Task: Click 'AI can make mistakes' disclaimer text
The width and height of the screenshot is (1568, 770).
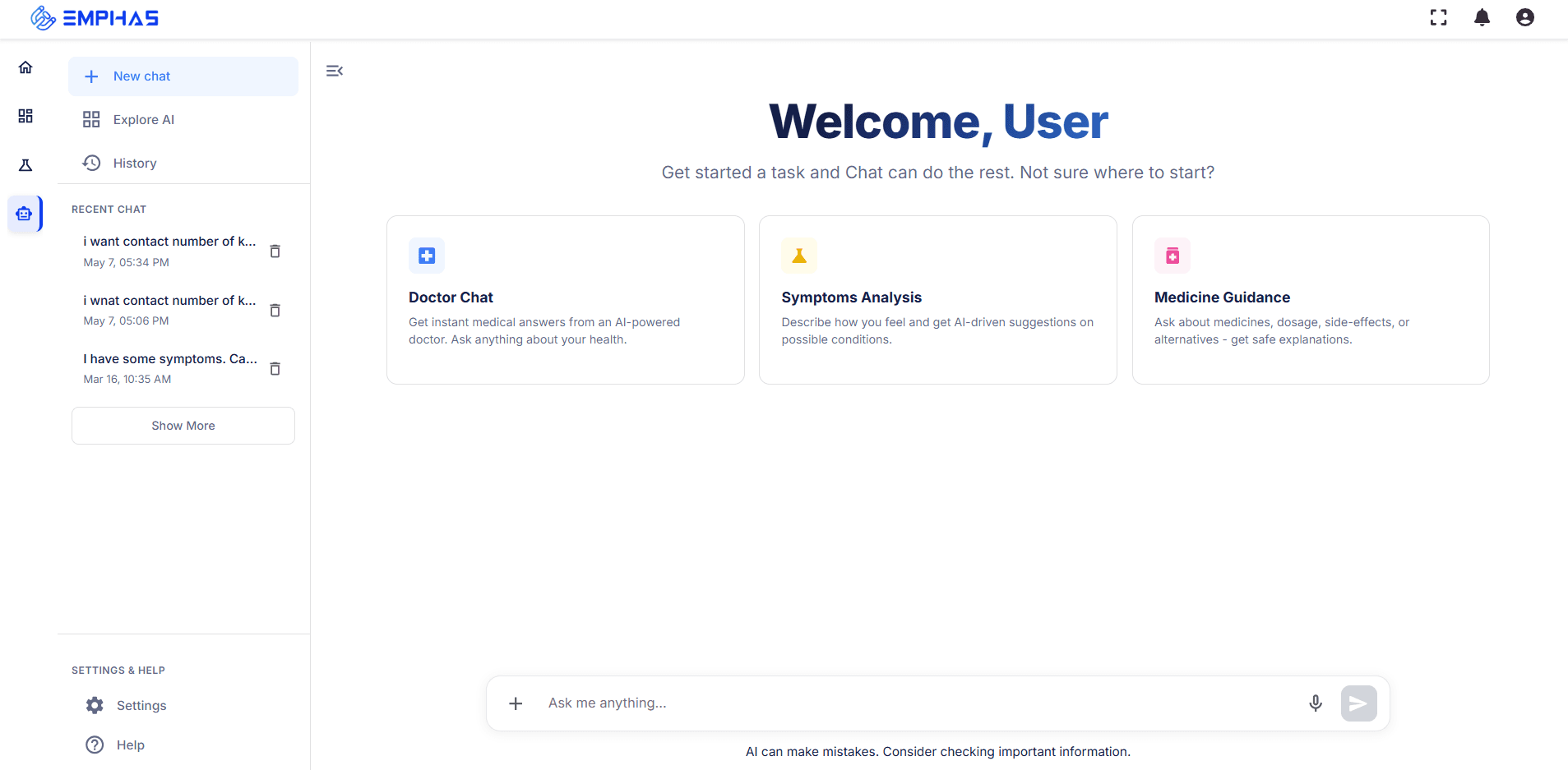Action: [x=938, y=752]
